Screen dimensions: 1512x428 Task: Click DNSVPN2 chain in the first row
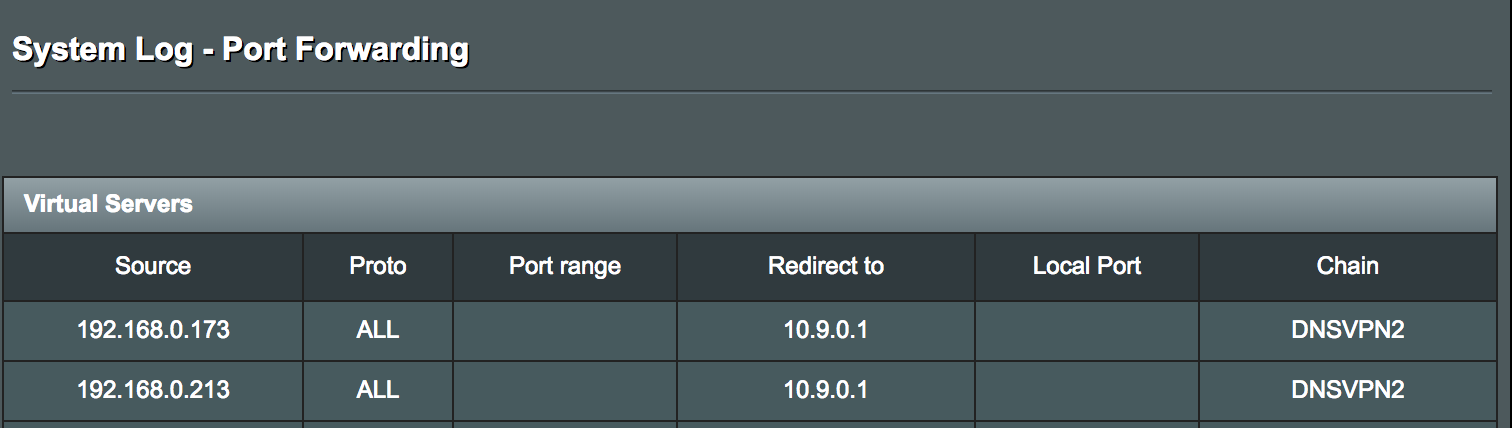pyautogui.click(x=1348, y=330)
